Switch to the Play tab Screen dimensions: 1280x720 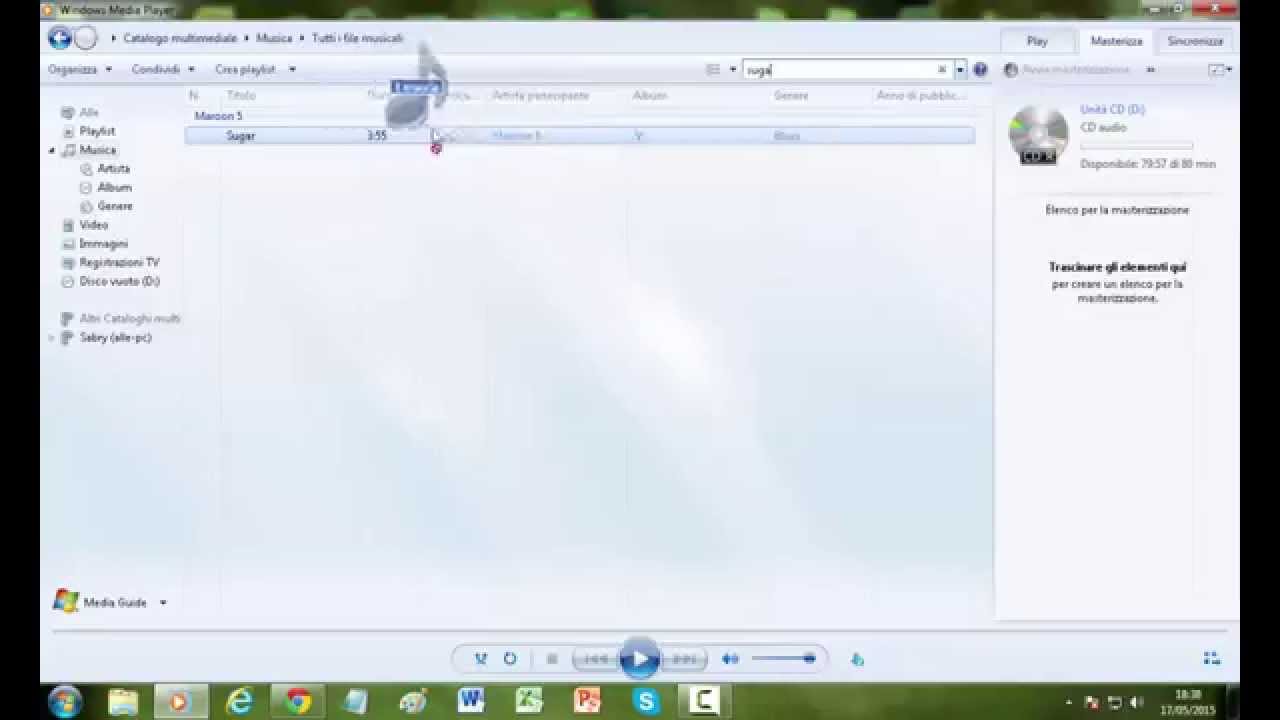coord(1037,41)
